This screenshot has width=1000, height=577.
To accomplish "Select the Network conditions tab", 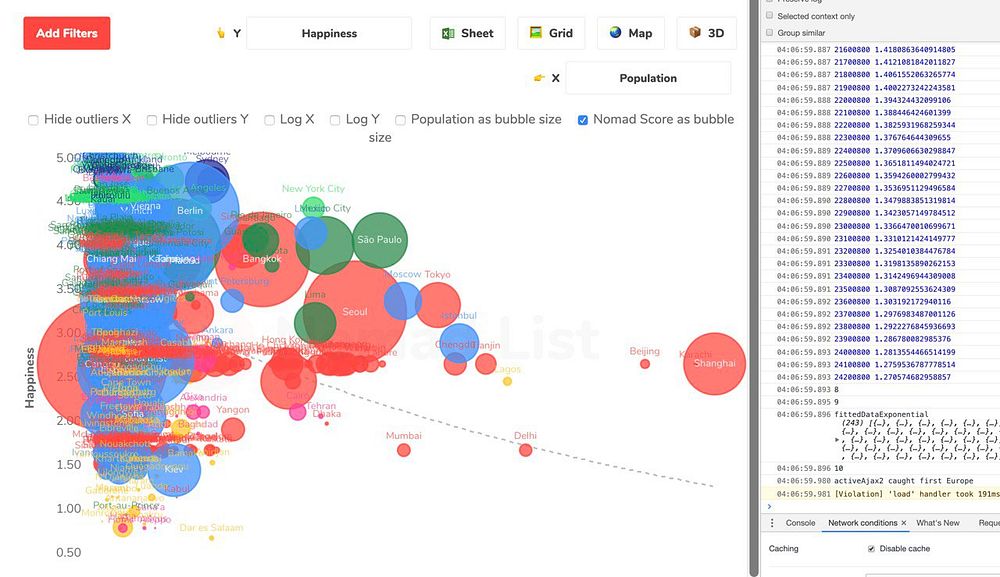I will tap(862, 523).
